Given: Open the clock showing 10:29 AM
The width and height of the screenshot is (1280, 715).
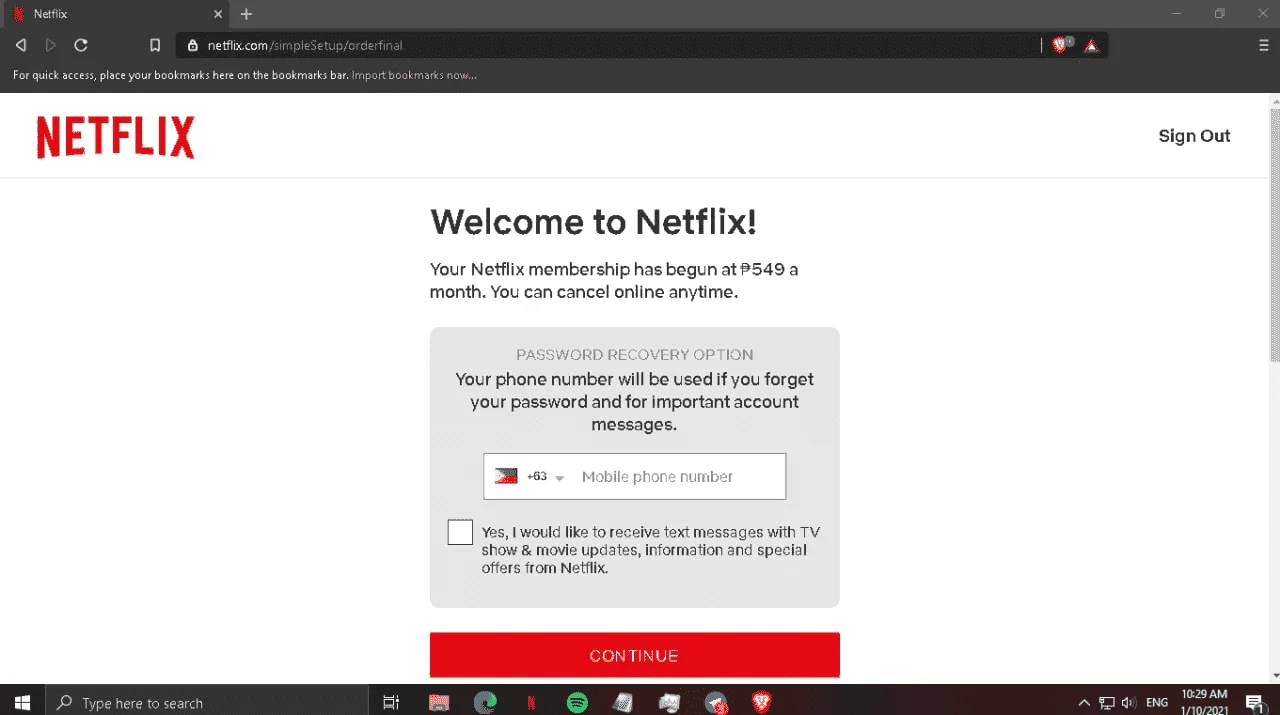Looking at the screenshot, I should tap(1203, 703).
